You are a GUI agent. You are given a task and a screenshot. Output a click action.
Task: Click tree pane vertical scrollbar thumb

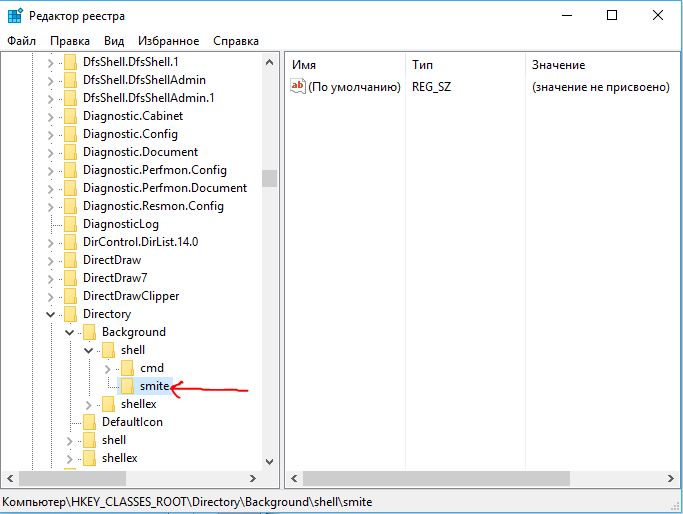[x=270, y=178]
